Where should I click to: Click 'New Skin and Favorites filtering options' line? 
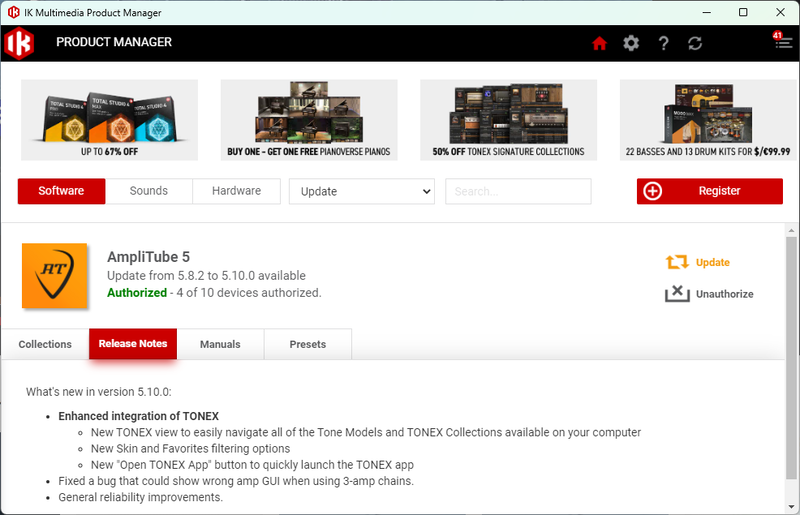pyautogui.click(x=190, y=449)
